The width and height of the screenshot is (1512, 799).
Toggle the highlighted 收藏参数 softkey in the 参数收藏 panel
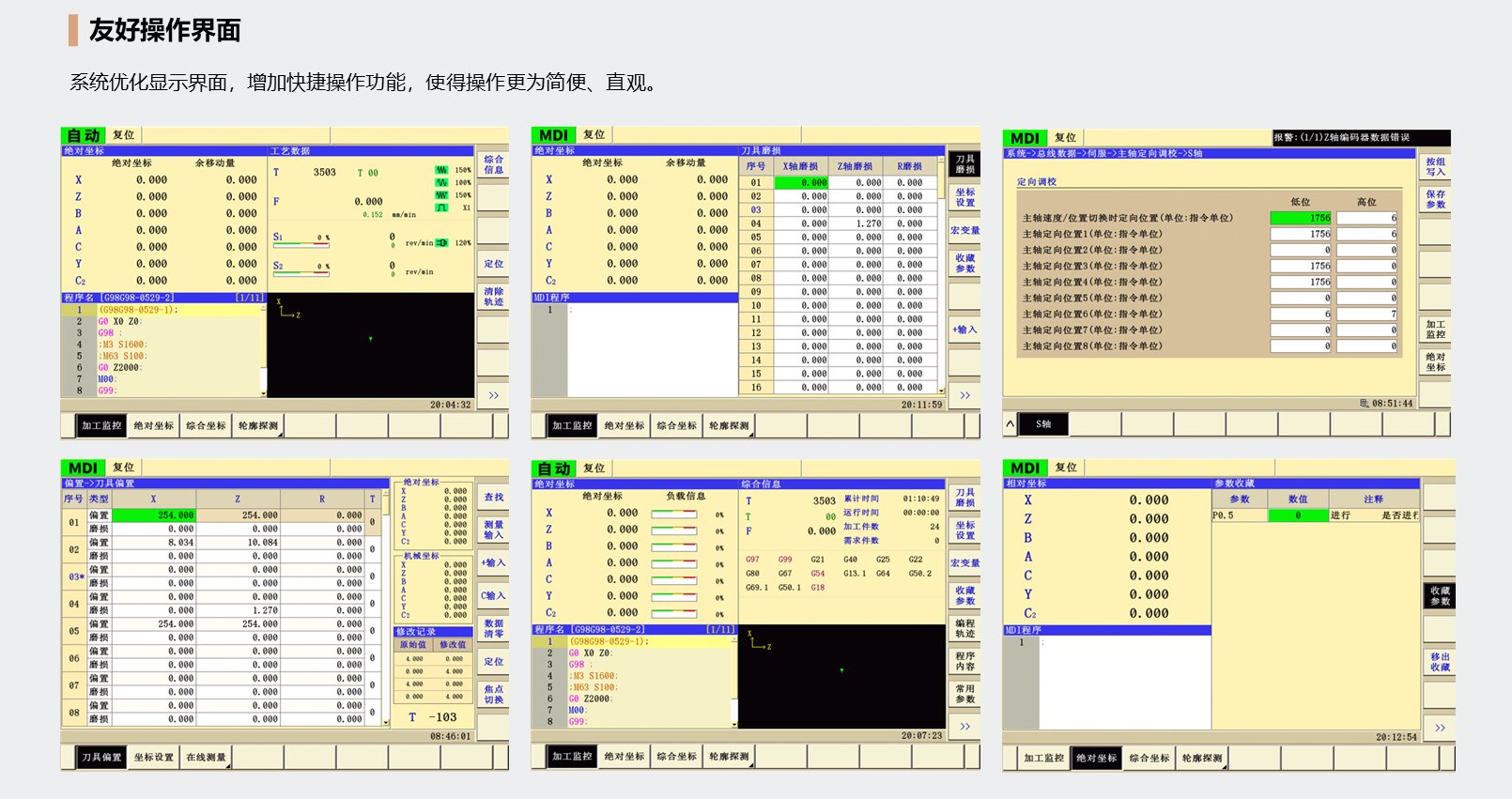click(x=1440, y=596)
